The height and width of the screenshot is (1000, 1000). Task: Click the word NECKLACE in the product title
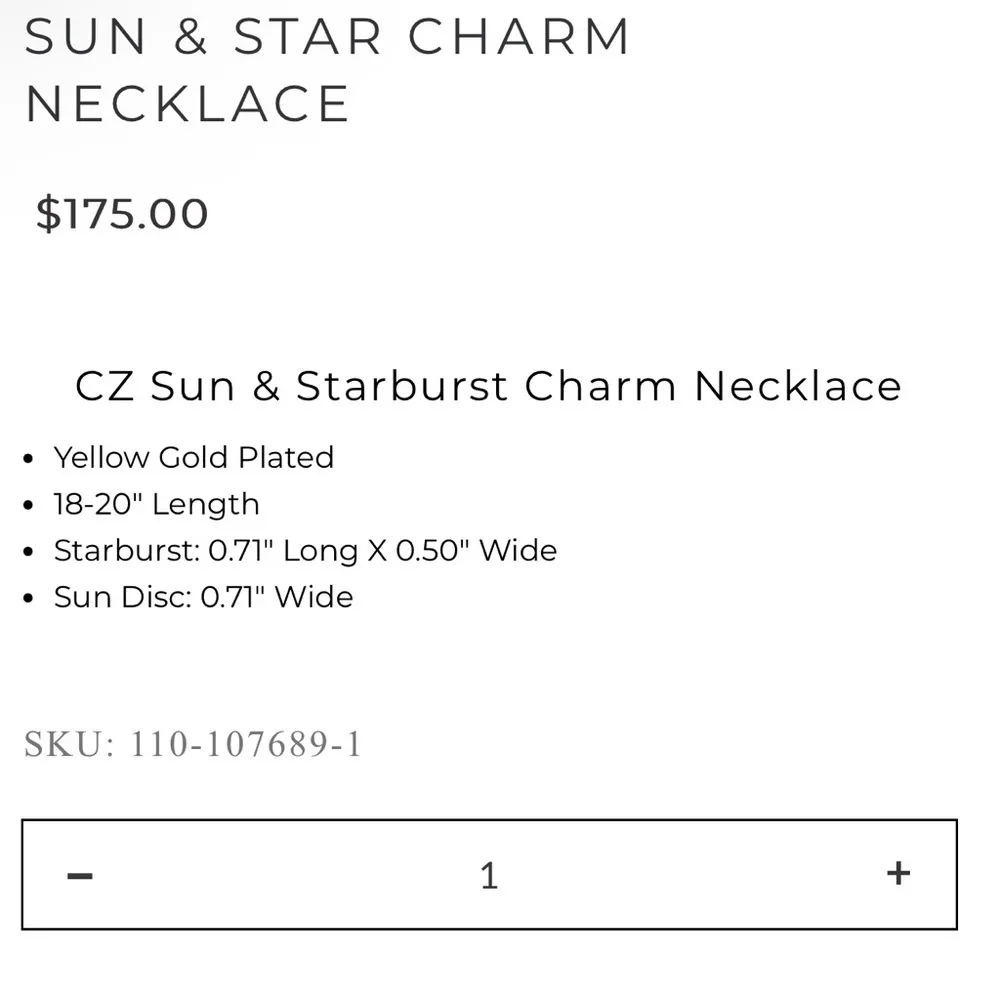pos(188,102)
